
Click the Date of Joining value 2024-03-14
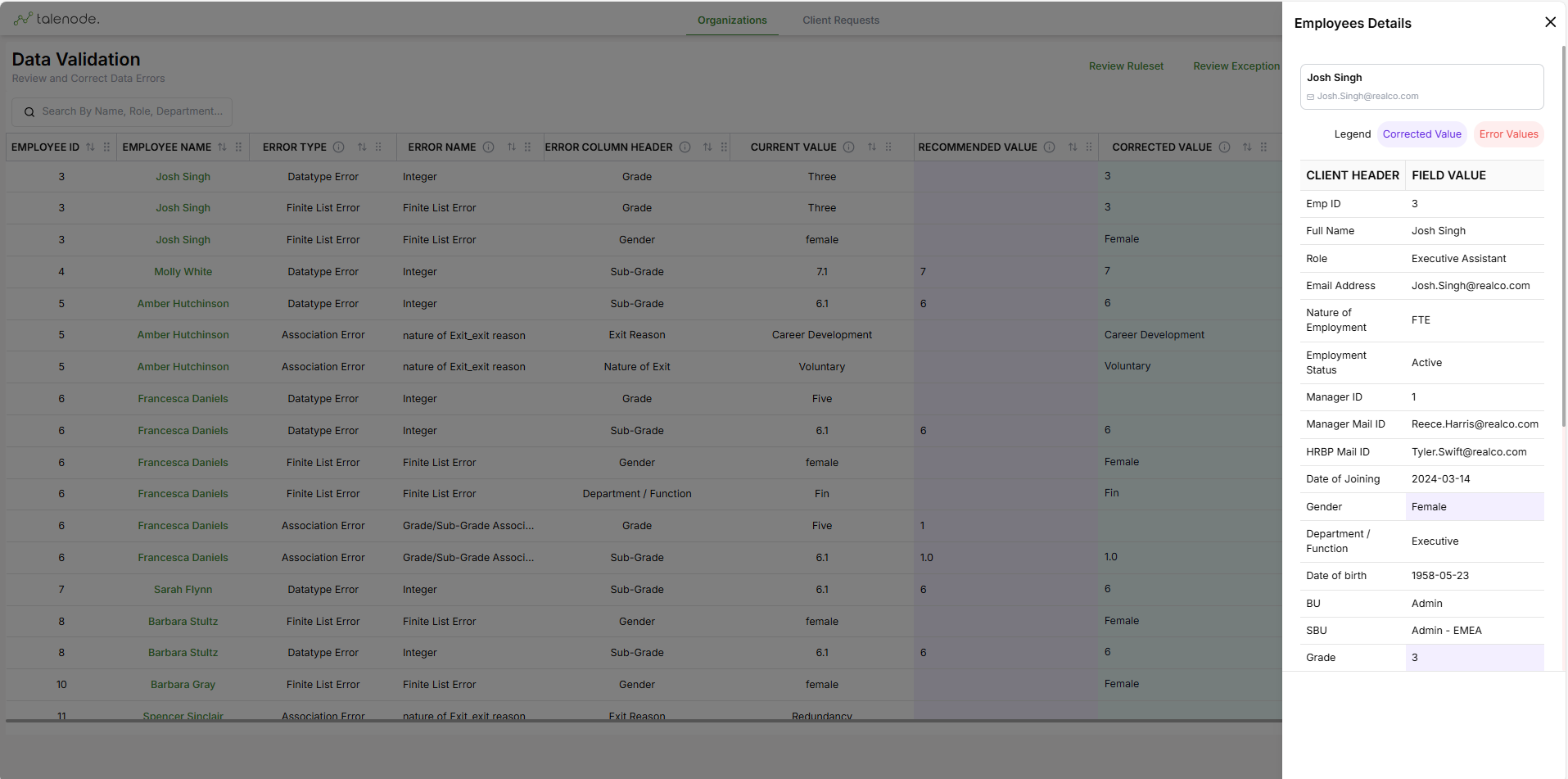pos(1440,479)
